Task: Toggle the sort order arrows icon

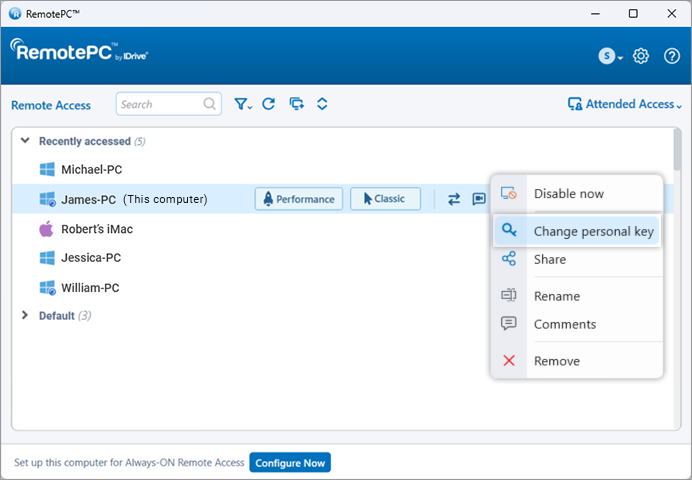Action: (x=322, y=104)
